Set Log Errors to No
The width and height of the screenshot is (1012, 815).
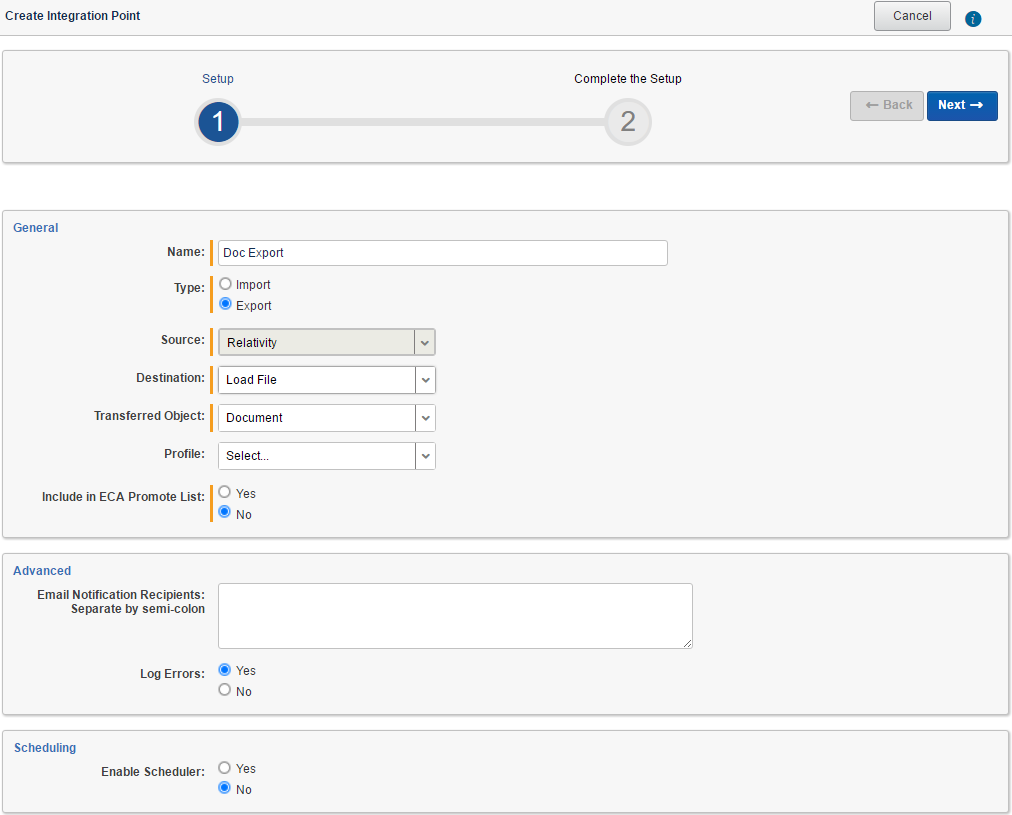tap(224, 690)
